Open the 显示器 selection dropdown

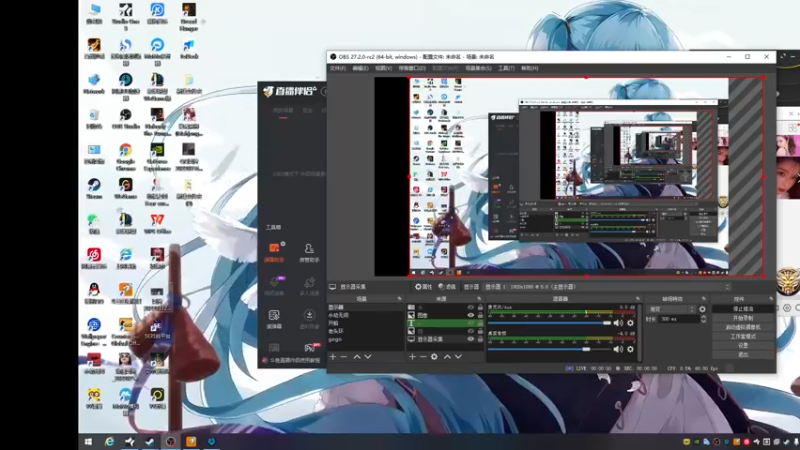click(x=607, y=287)
